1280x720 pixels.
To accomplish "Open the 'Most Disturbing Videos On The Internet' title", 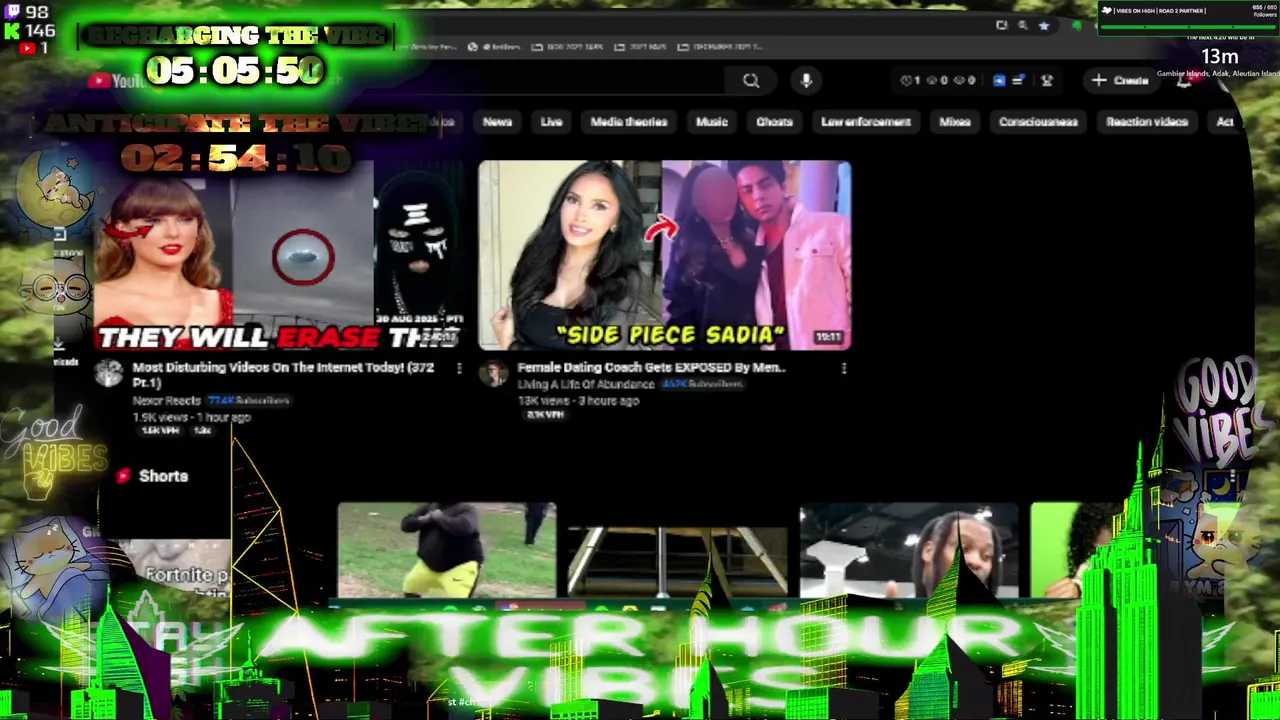I will [x=284, y=375].
